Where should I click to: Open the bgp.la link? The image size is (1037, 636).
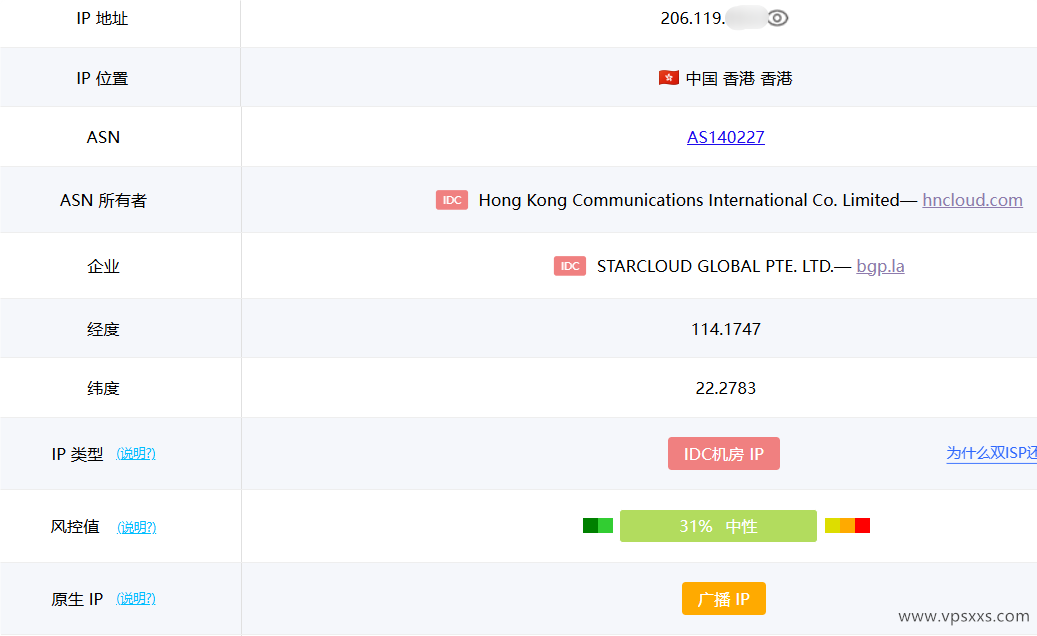coord(880,266)
